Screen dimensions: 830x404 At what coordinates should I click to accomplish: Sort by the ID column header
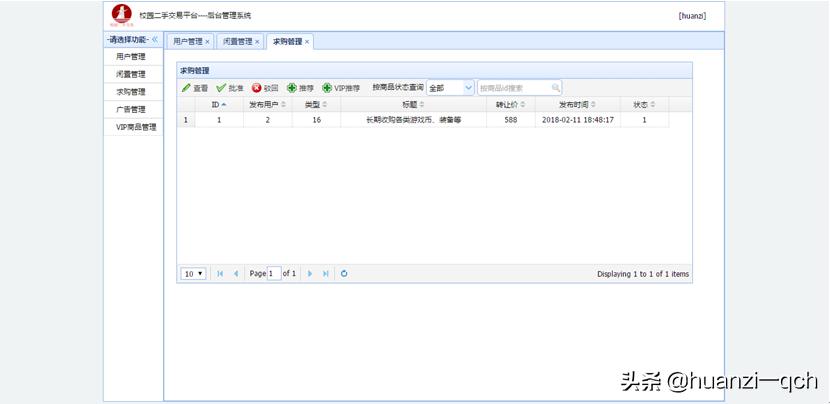pyautogui.click(x=219, y=105)
